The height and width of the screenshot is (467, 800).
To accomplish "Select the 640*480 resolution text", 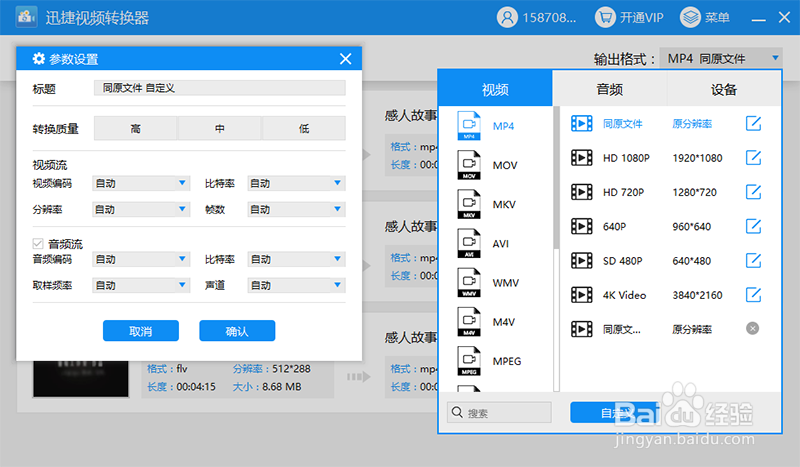I will pyautogui.click(x=692, y=261).
